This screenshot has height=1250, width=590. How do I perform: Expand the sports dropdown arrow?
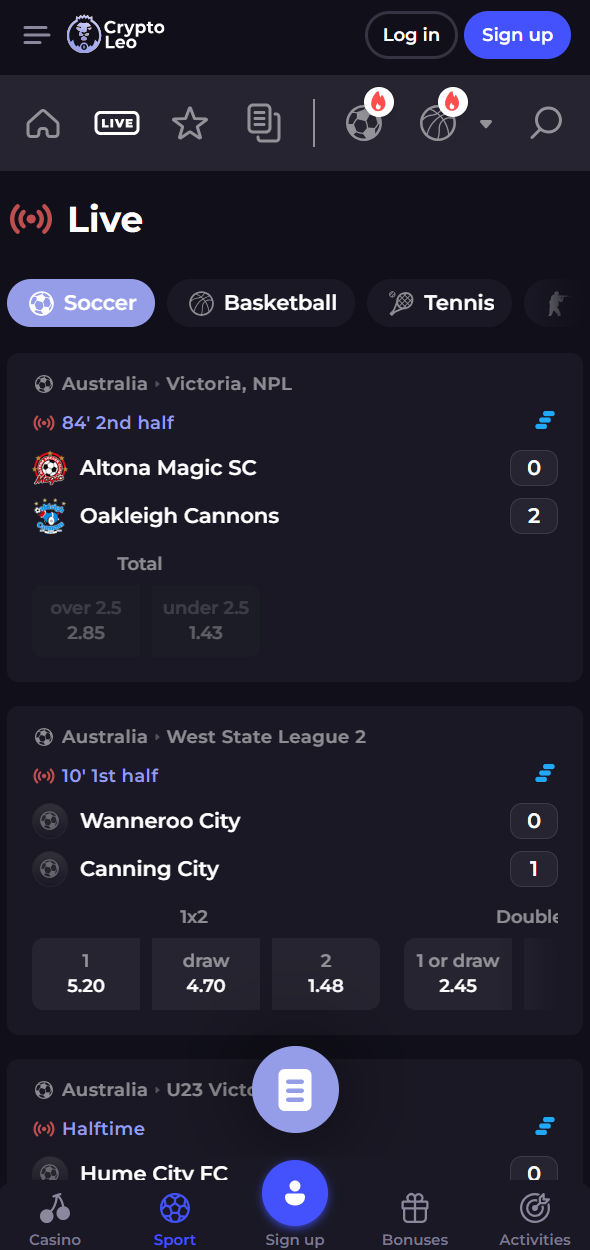pyautogui.click(x=486, y=125)
